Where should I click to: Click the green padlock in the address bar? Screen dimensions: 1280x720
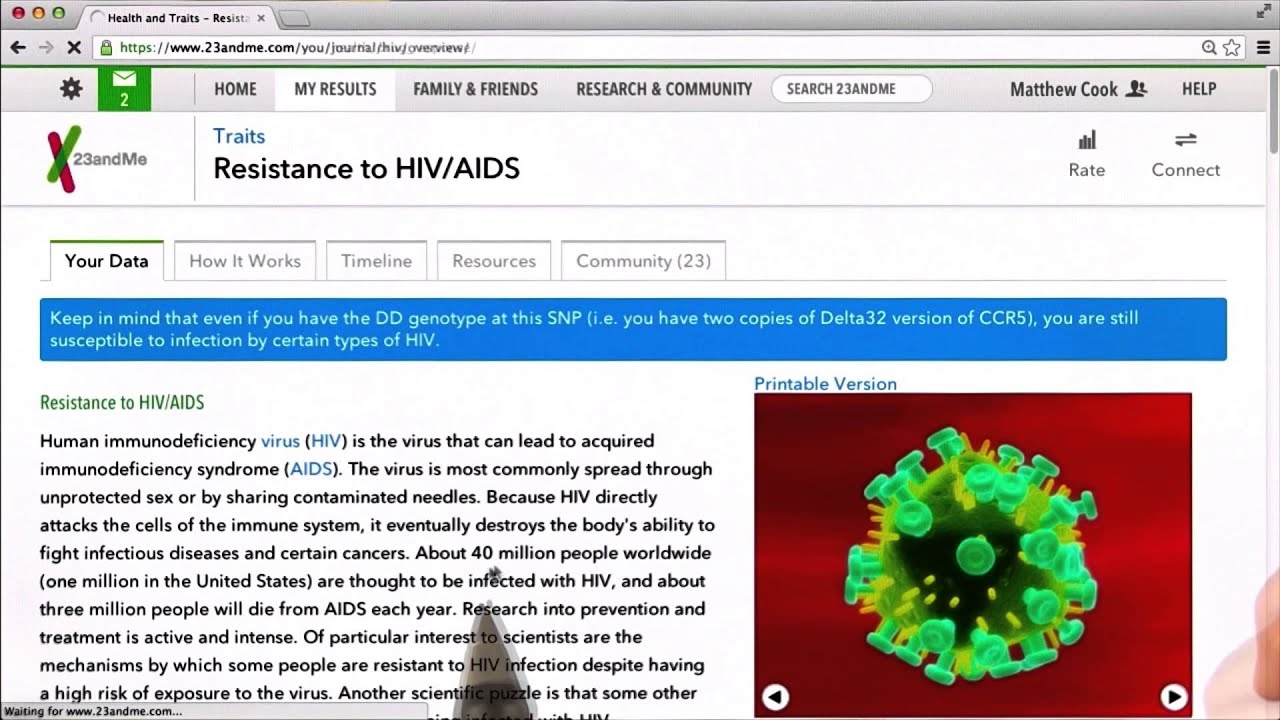click(x=106, y=47)
